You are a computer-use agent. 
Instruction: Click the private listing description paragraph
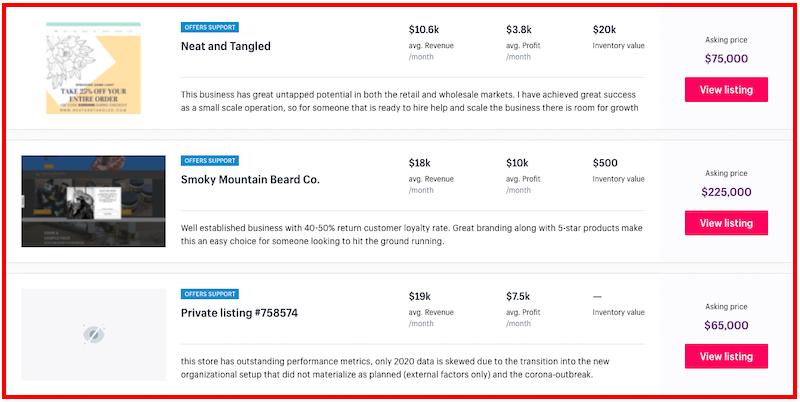(x=395, y=368)
